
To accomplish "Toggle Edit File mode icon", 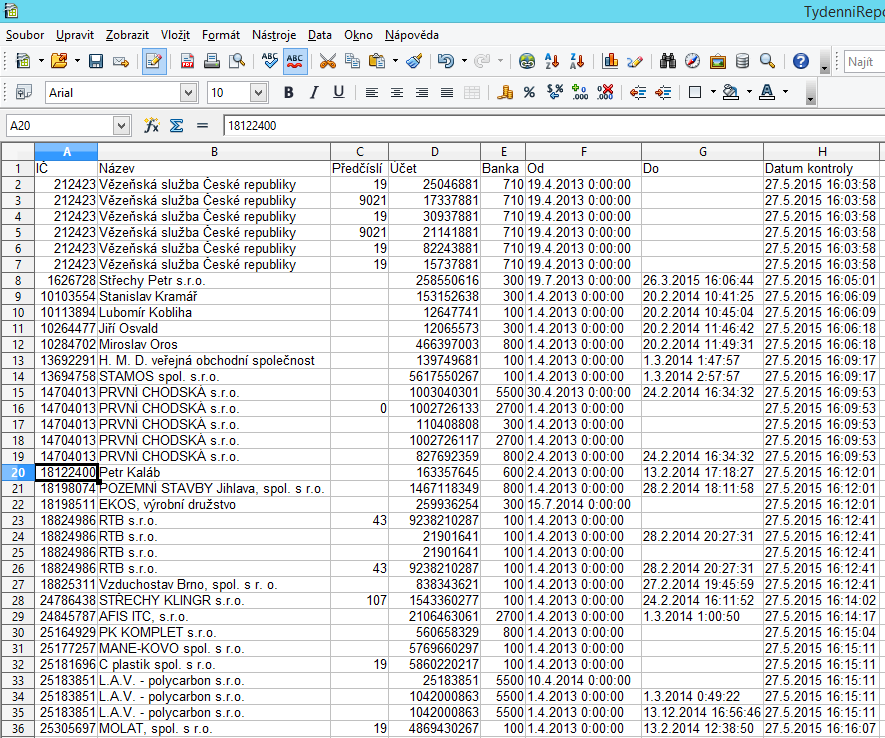I will click(154, 60).
